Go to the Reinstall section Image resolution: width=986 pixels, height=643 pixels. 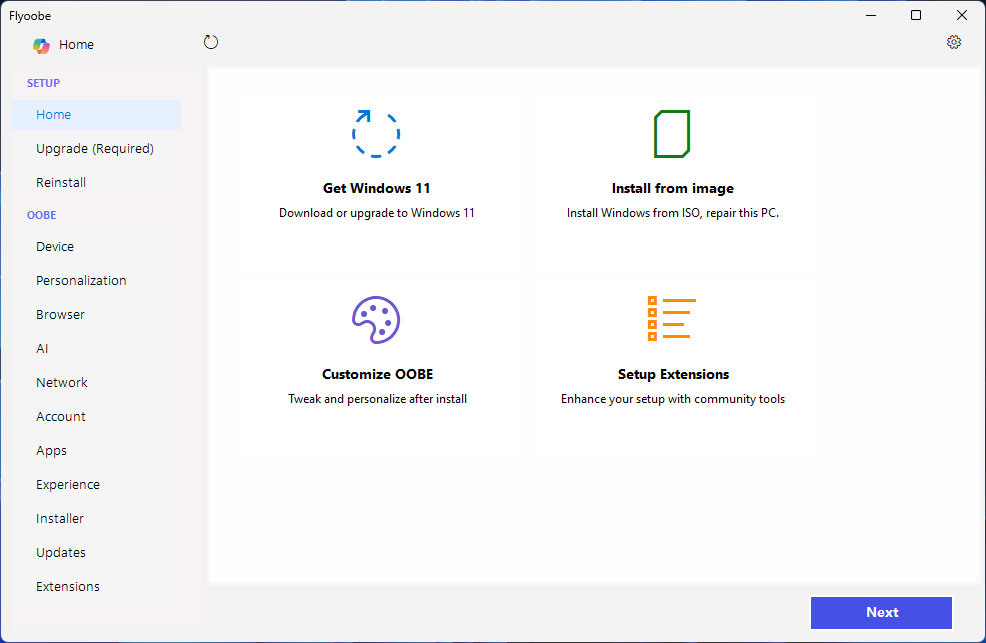96,182
